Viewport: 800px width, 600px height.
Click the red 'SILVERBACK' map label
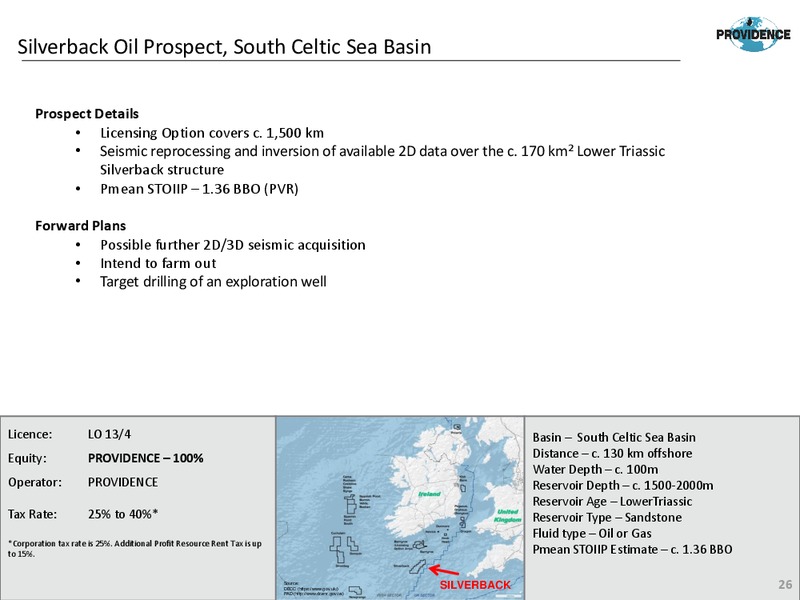pos(475,585)
